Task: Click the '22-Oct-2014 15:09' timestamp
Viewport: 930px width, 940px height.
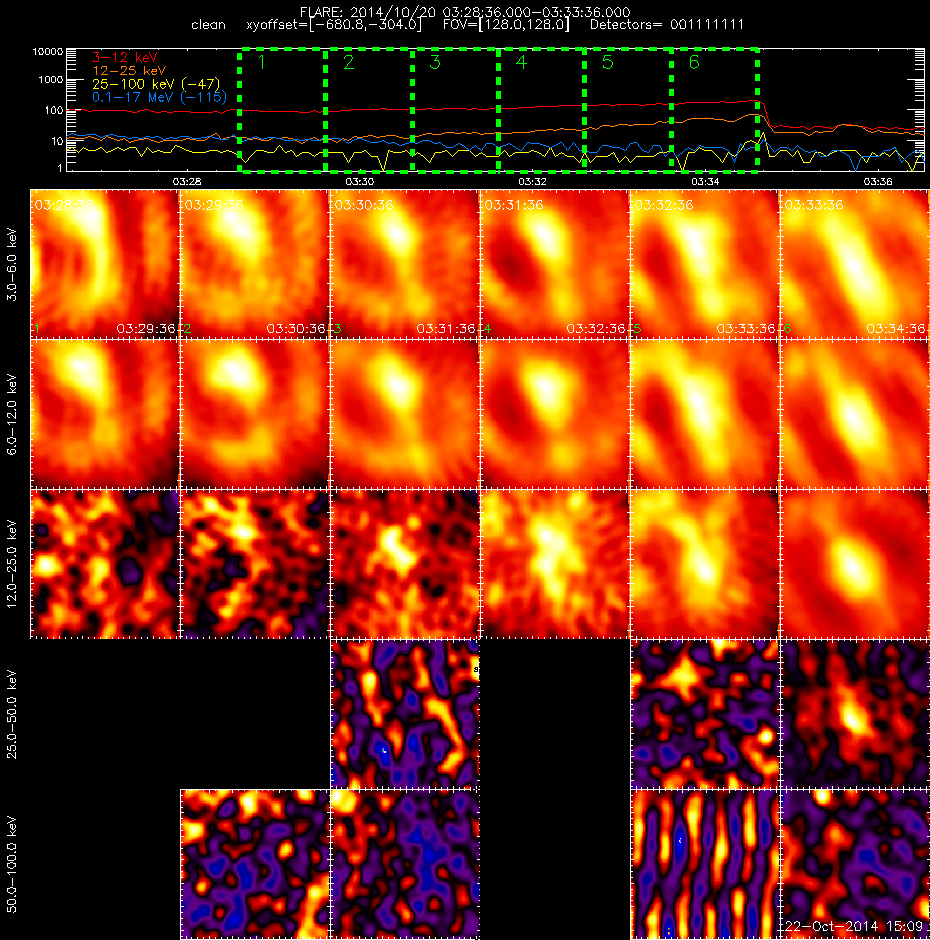Action: (854, 926)
